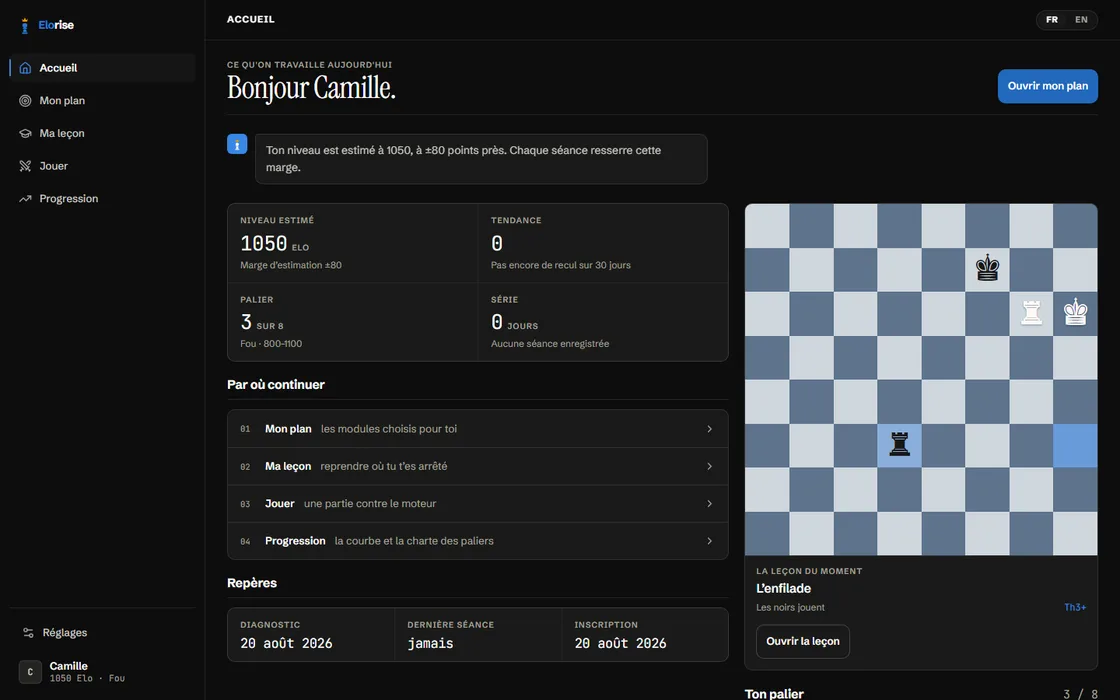Switch language to EN
This screenshot has height=700, width=1120.
1081,20
